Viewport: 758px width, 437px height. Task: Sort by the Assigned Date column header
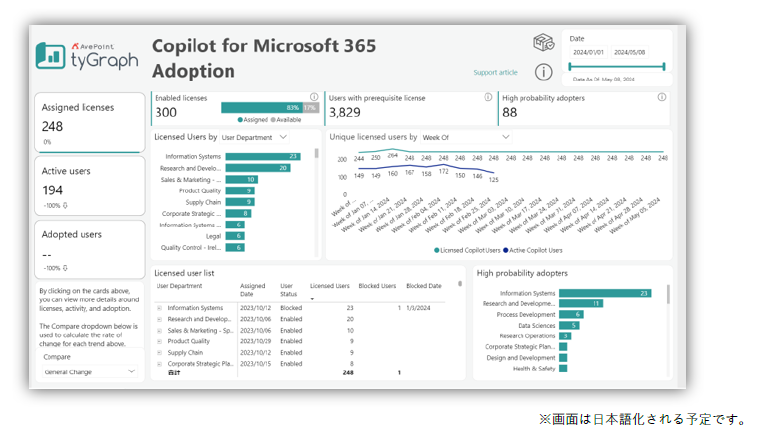(252, 290)
